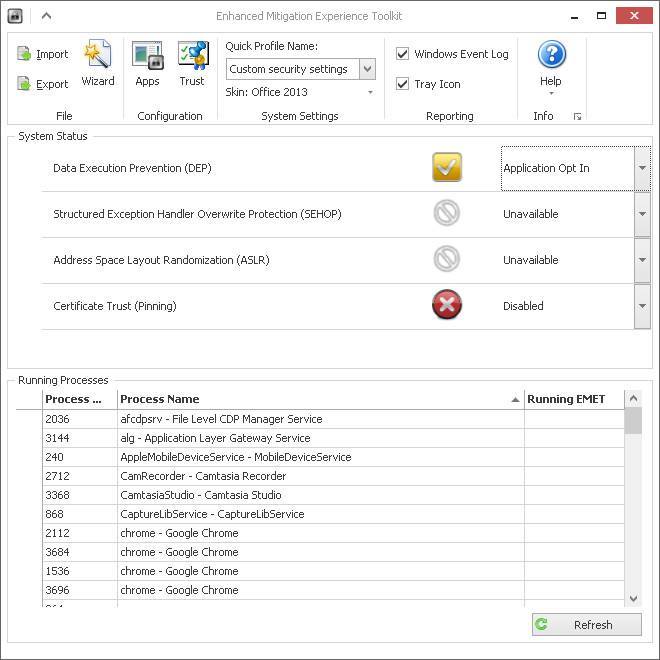Click the SEHOP unavailable status icon

(447, 213)
